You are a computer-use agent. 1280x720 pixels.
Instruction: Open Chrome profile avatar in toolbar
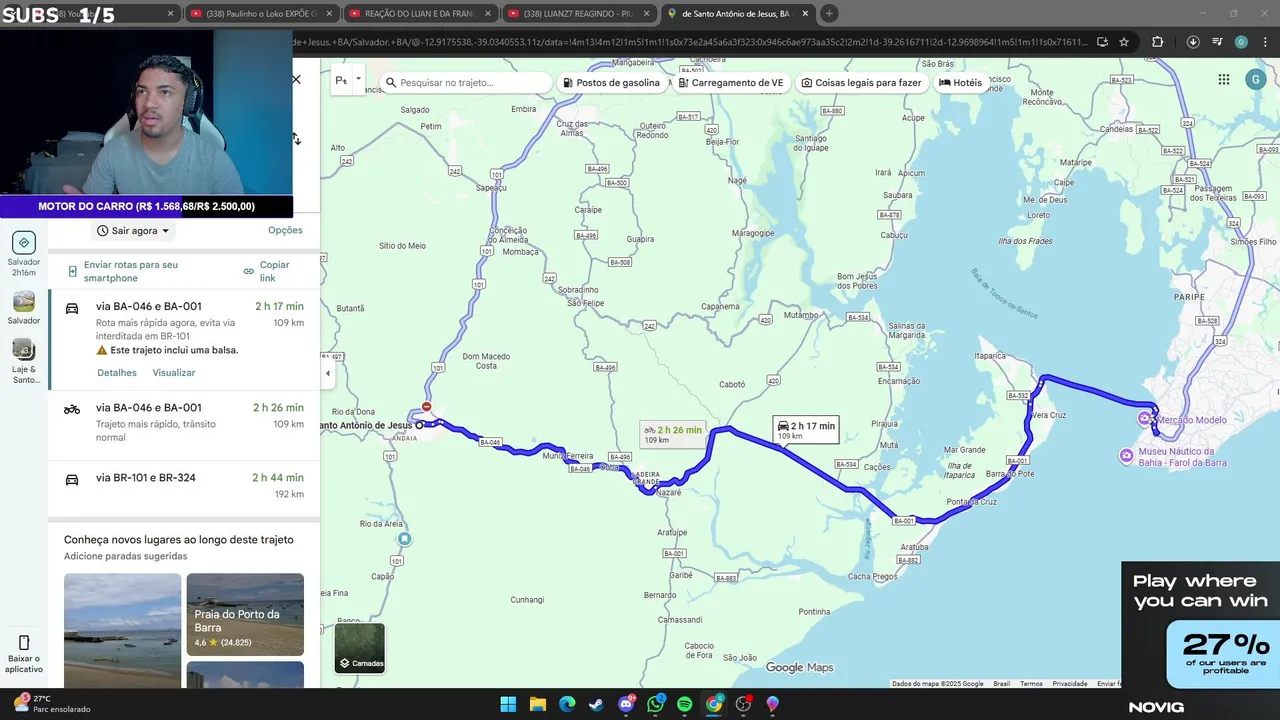pos(1241,42)
